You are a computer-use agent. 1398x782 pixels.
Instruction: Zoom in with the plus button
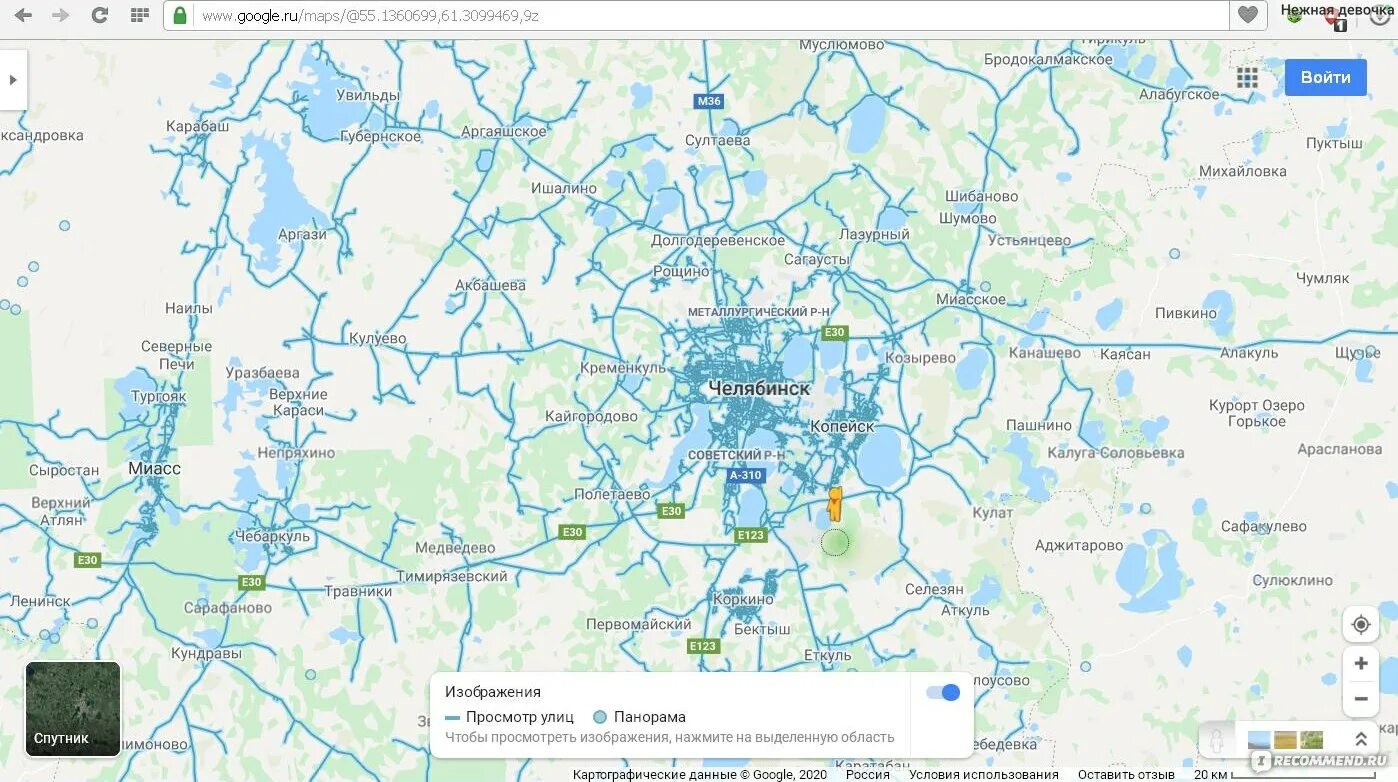click(x=1360, y=663)
